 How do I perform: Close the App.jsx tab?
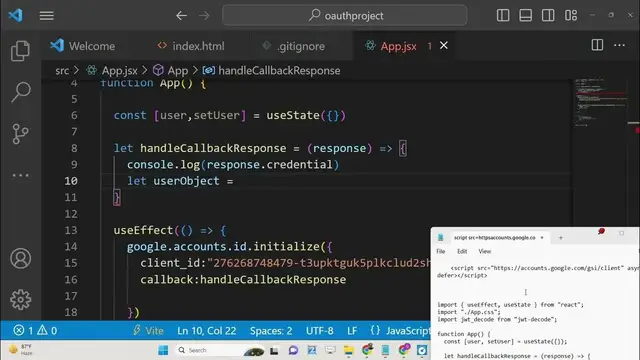(x=444, y=46)
